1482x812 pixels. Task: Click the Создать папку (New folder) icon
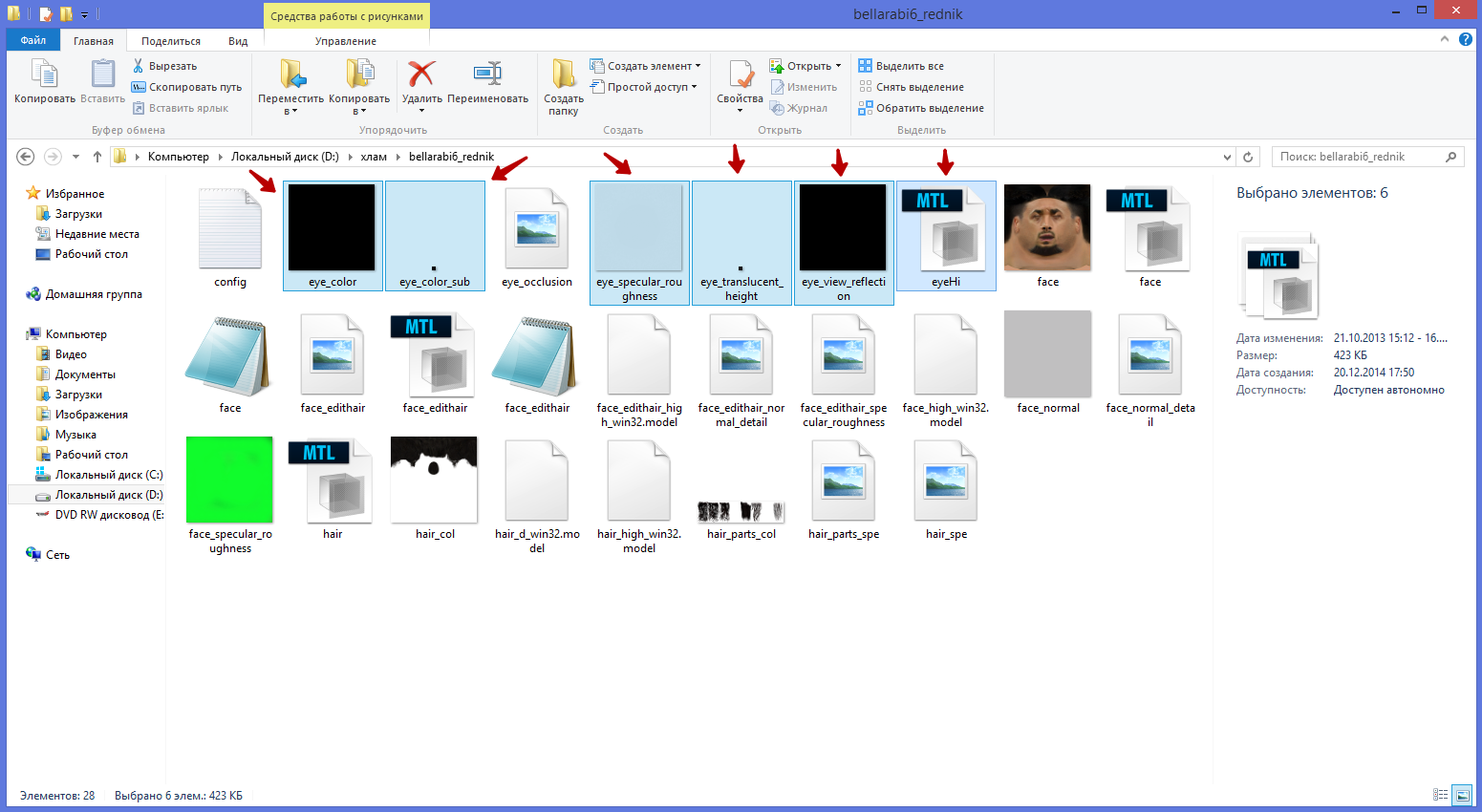point(564,75)
